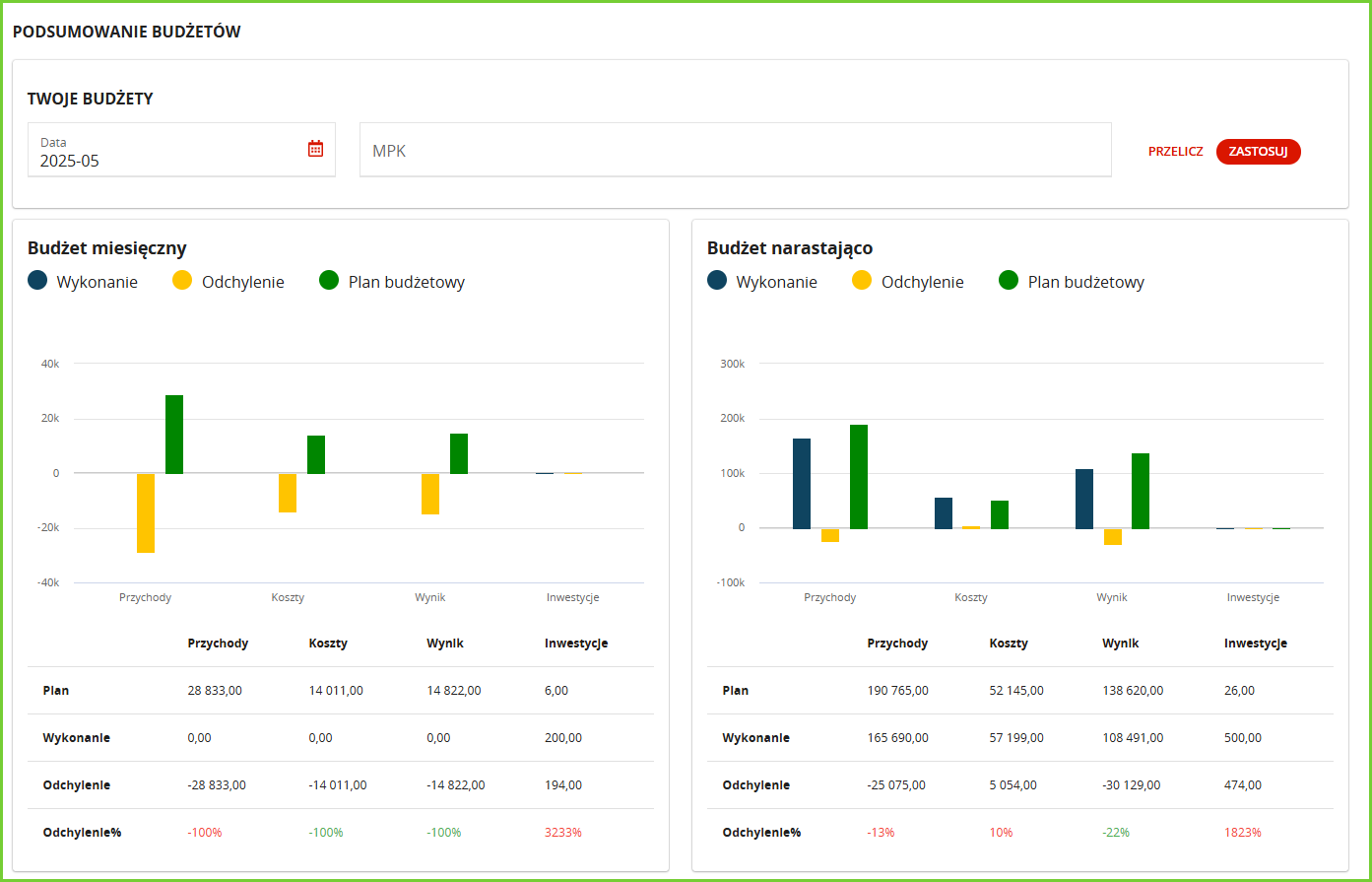Click the TWOJE BUDŻETY section title
Viewport: 1372px width, 882px height.
pos(90,99)
